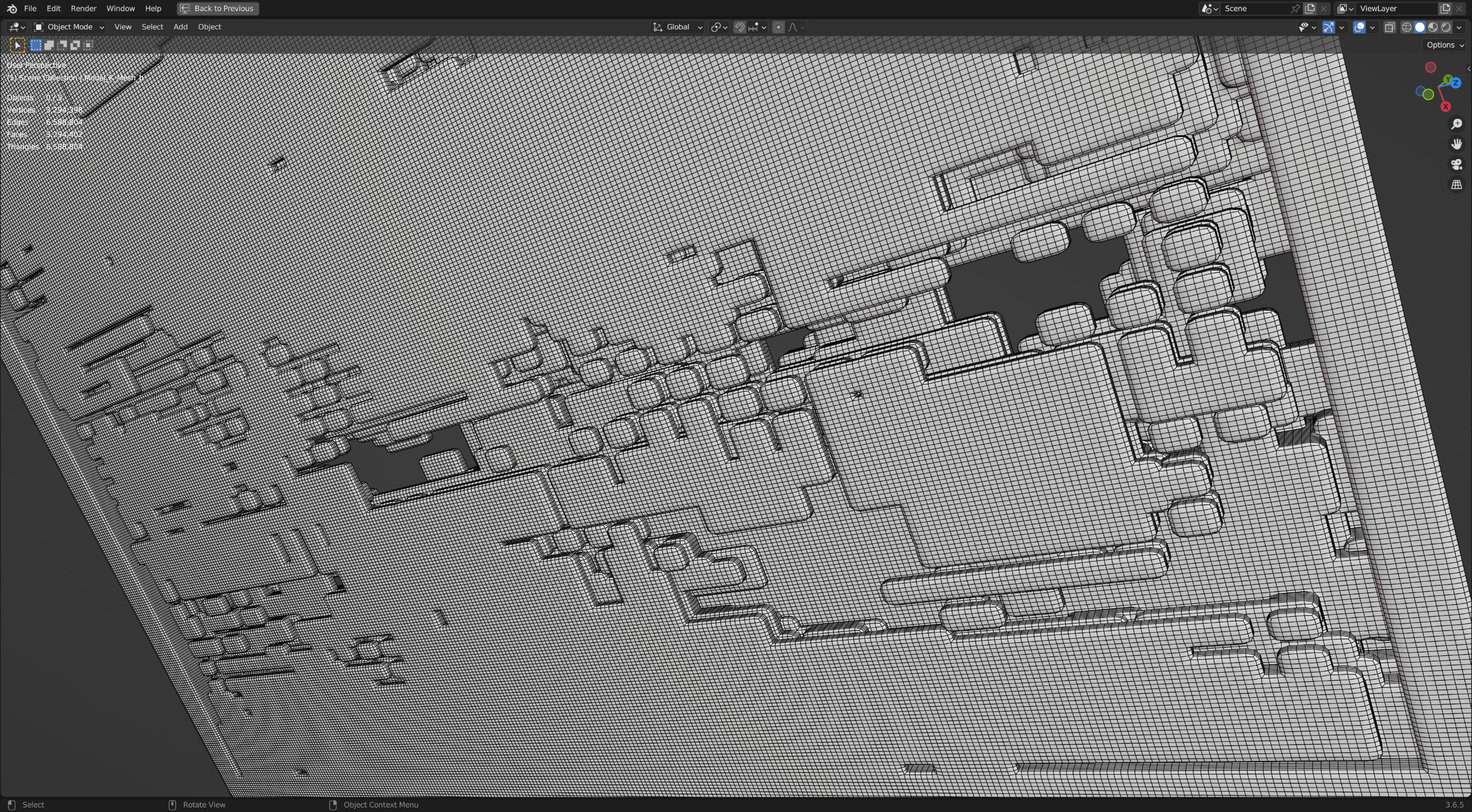
Task: Choose the Invert Selection mode
Action: click(75, 45)
